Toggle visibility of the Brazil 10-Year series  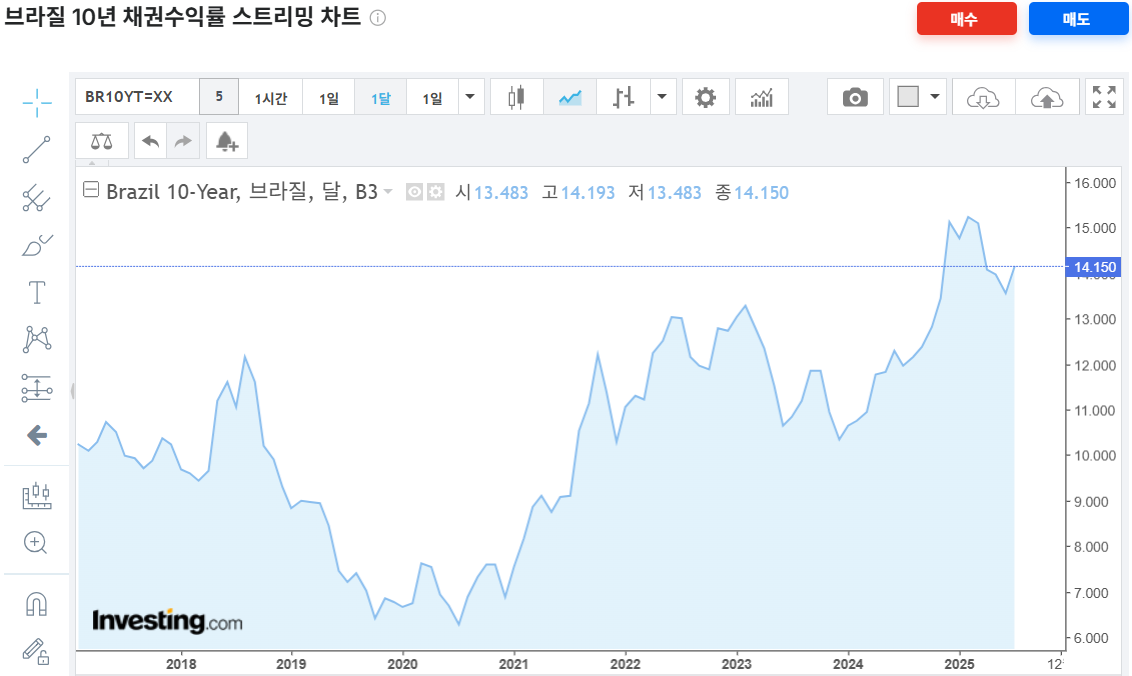(412, 192)
